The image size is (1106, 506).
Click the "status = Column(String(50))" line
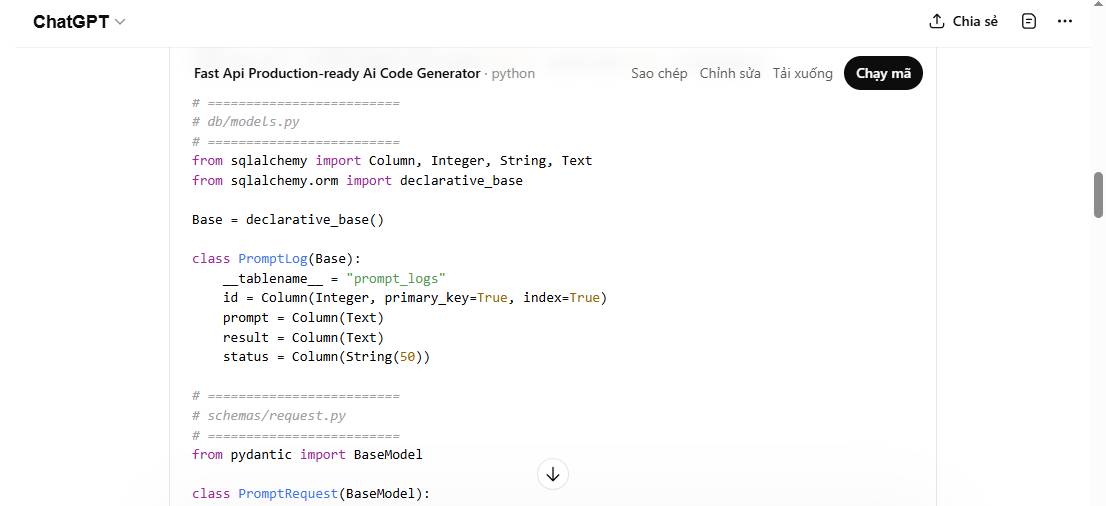click(x=326, y=356)
